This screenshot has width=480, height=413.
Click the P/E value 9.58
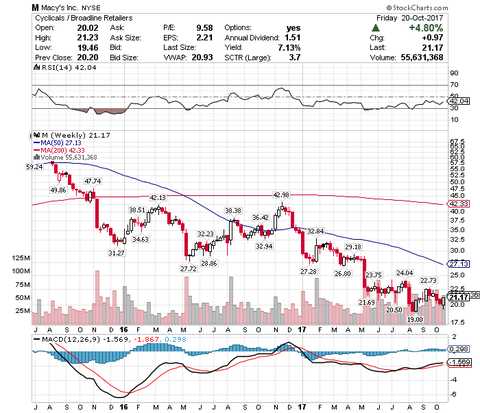[x=204, y=28]
